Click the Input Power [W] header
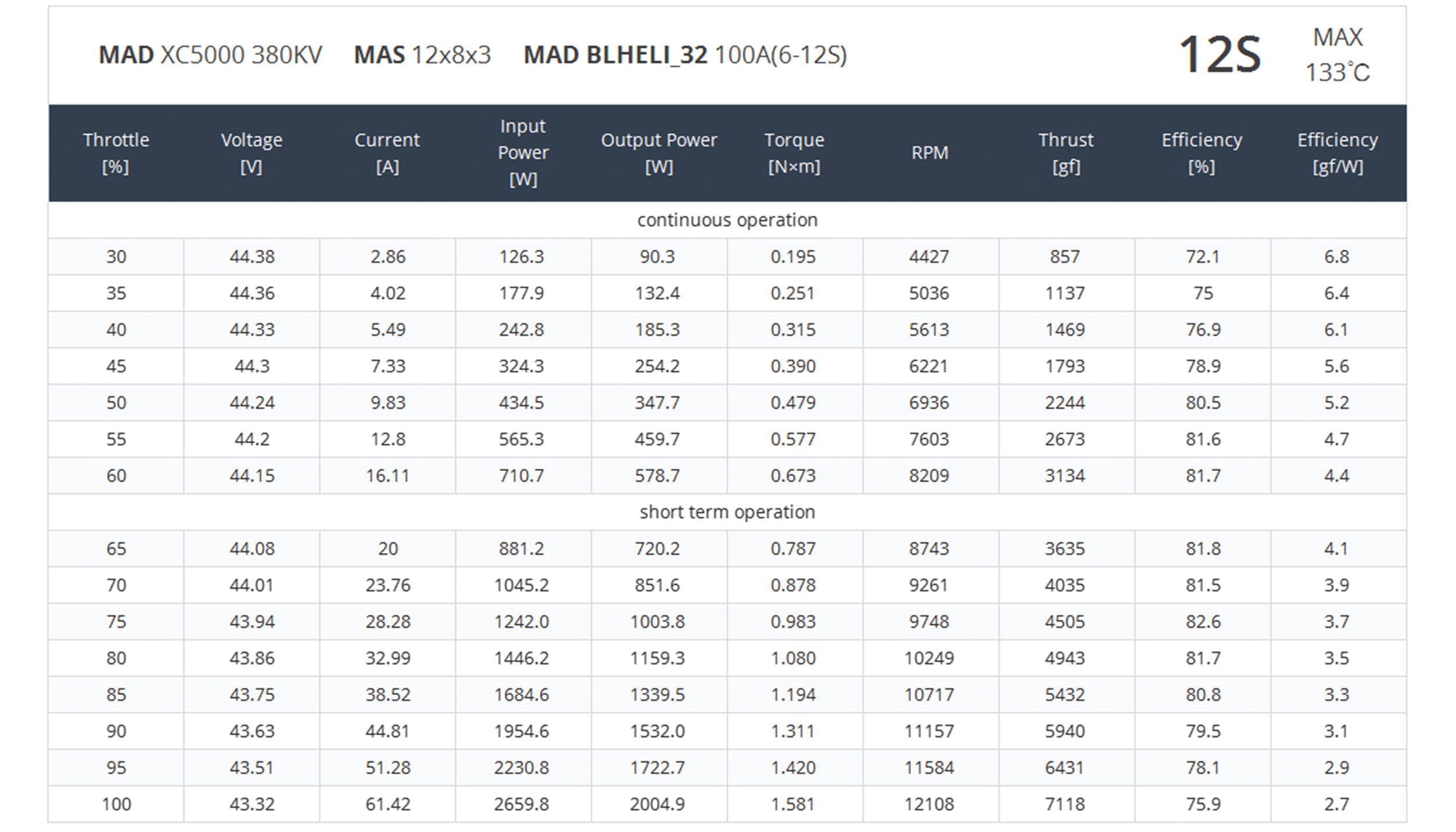This screenshot has height=832, width=1456. [x=523, y=153]
